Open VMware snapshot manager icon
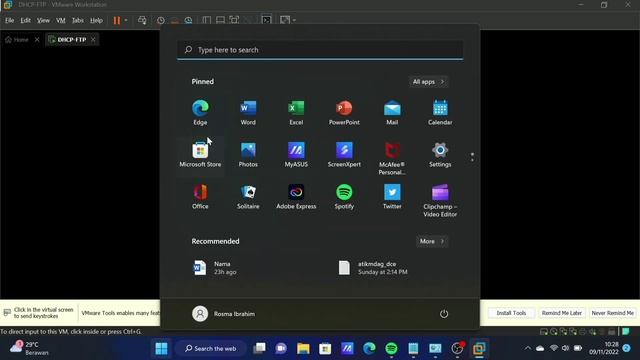The height and width of the screenshot is (360, 640). 188,20
